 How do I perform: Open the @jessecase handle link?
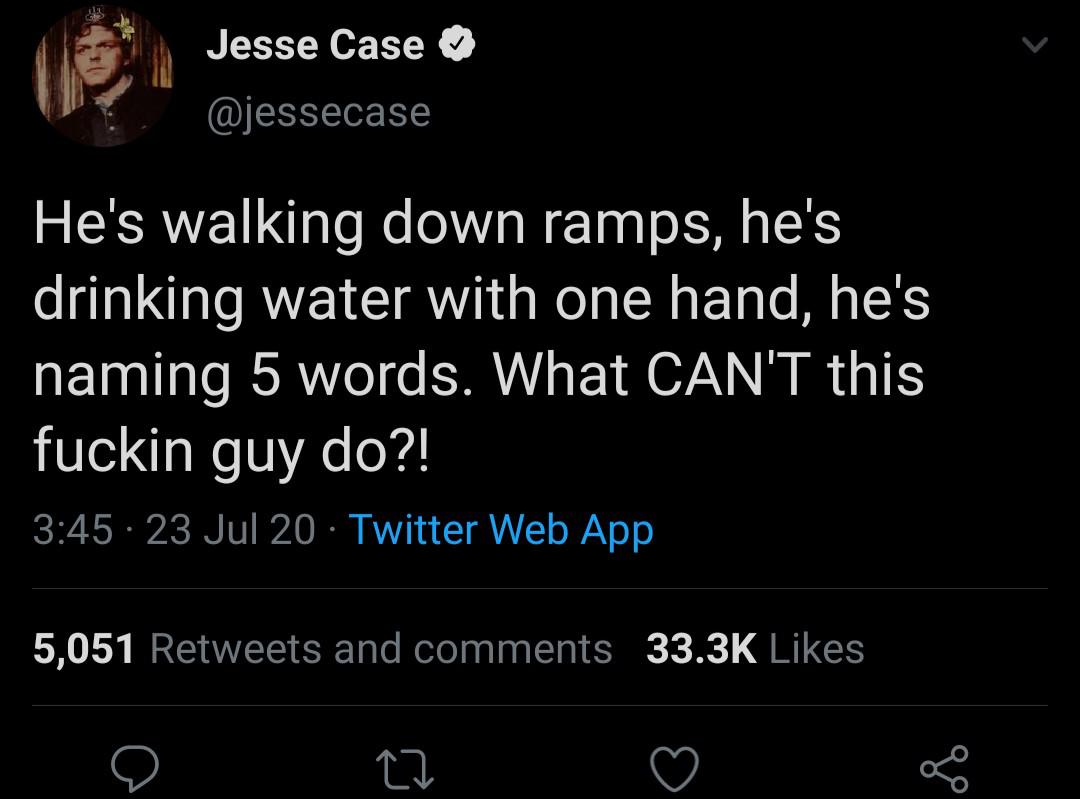pyautogui.click(x=318, y=112)
